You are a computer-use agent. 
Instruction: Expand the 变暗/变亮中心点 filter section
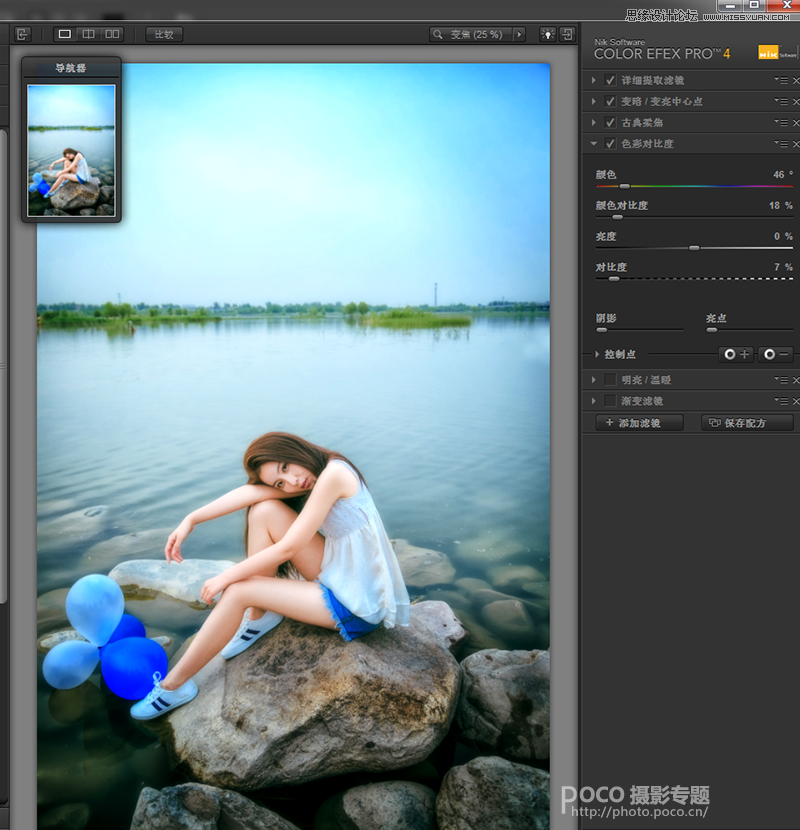(595, 101)
